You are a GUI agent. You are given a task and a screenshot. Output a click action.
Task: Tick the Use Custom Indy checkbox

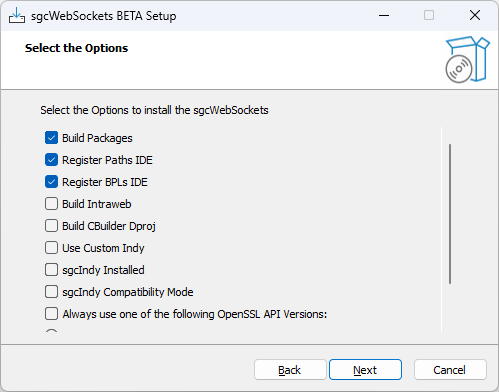point(51,248)
